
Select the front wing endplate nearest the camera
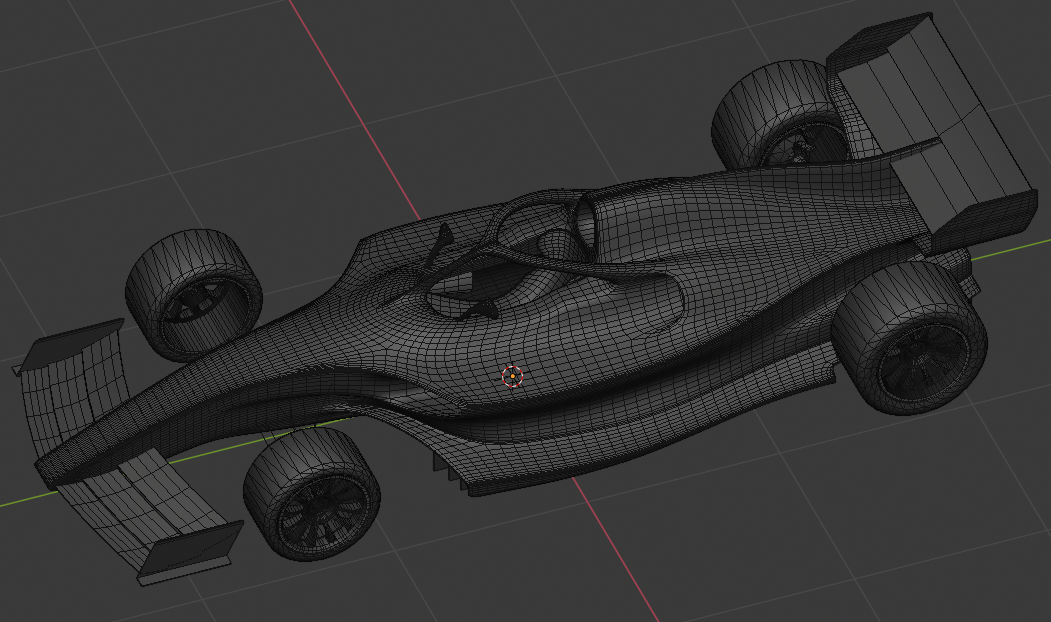189,552
